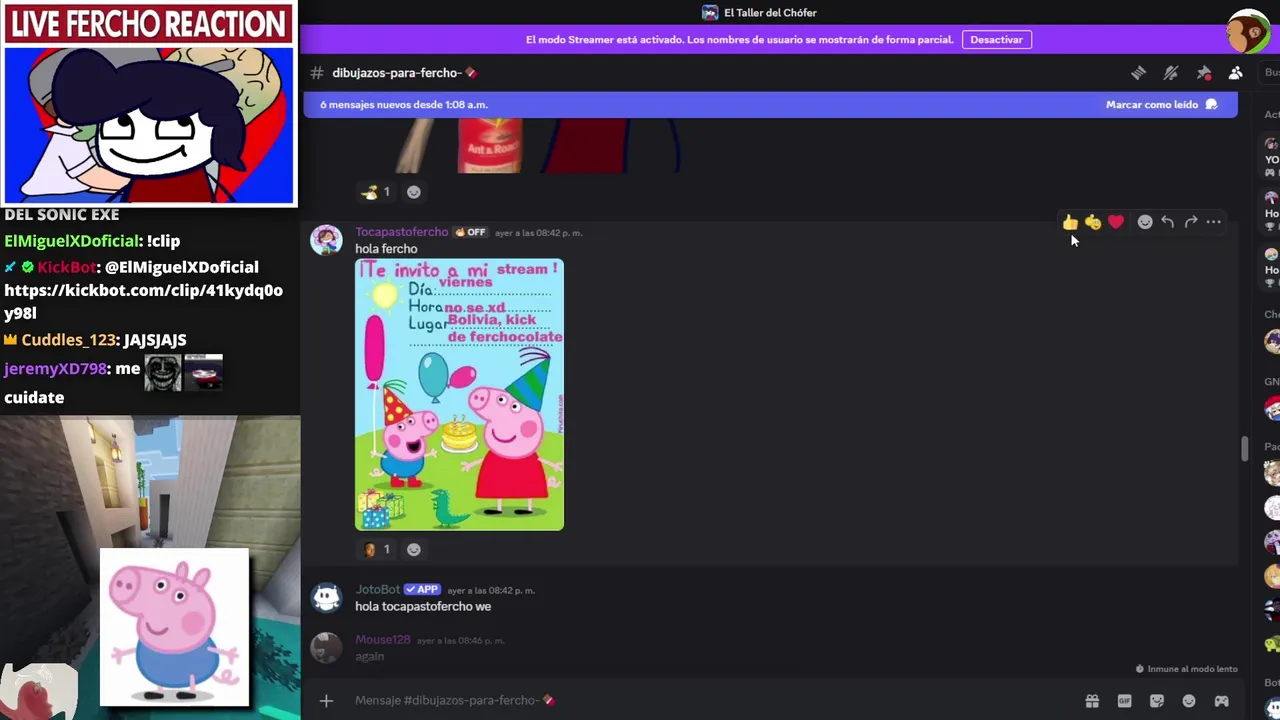Screen dimensions: 1280x720
Task: Open the game controller apps icon
Action: (1221, 701)
